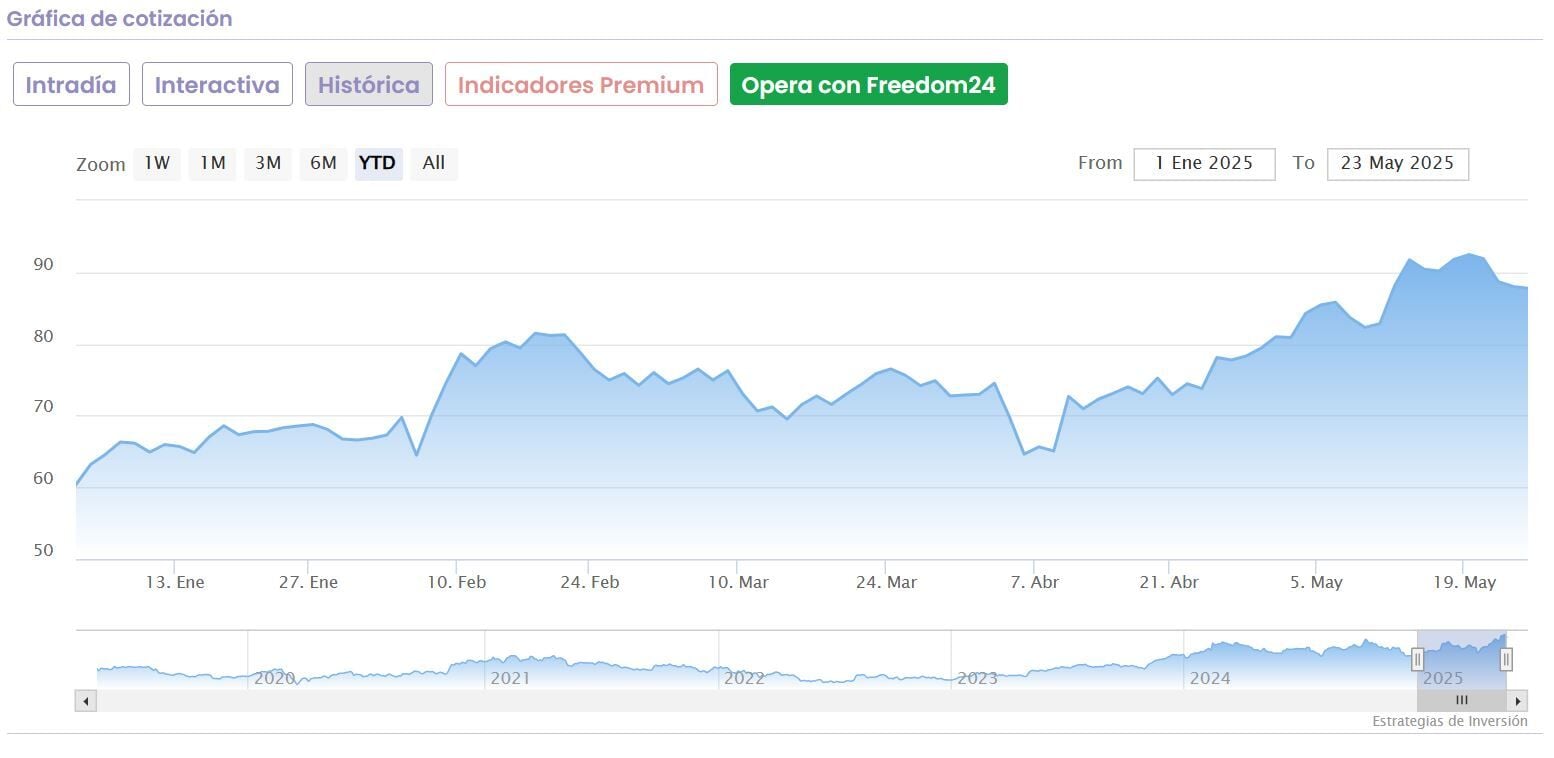Click the To date field
The image size is (1554, 758).
[x=1397, y=164]
